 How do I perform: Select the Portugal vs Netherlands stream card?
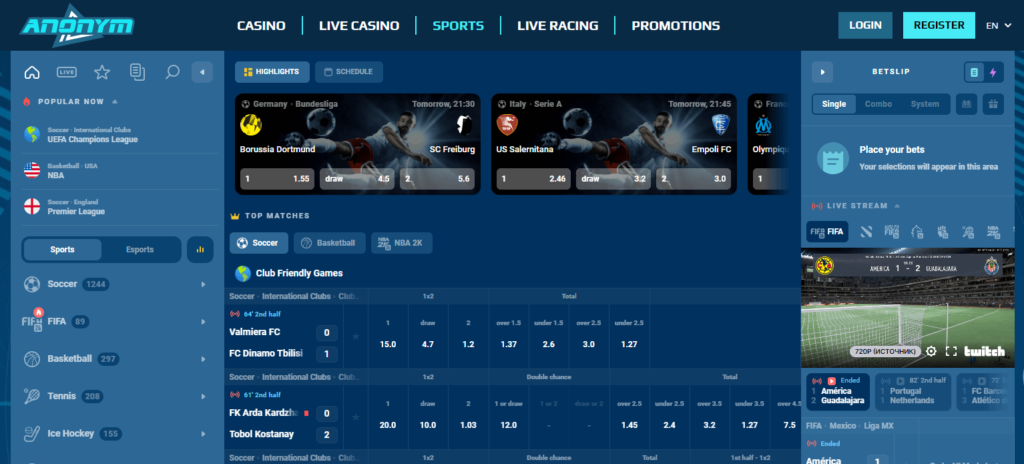coord(913,391)
